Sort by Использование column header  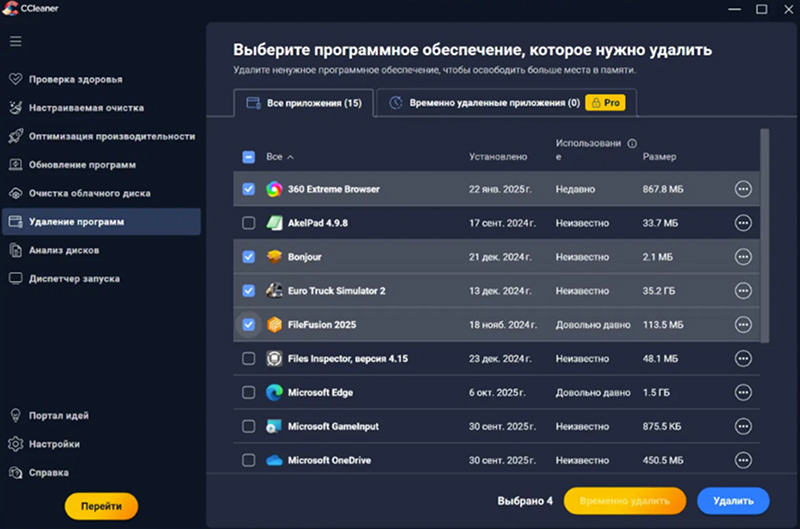click(x=588, y=150)
